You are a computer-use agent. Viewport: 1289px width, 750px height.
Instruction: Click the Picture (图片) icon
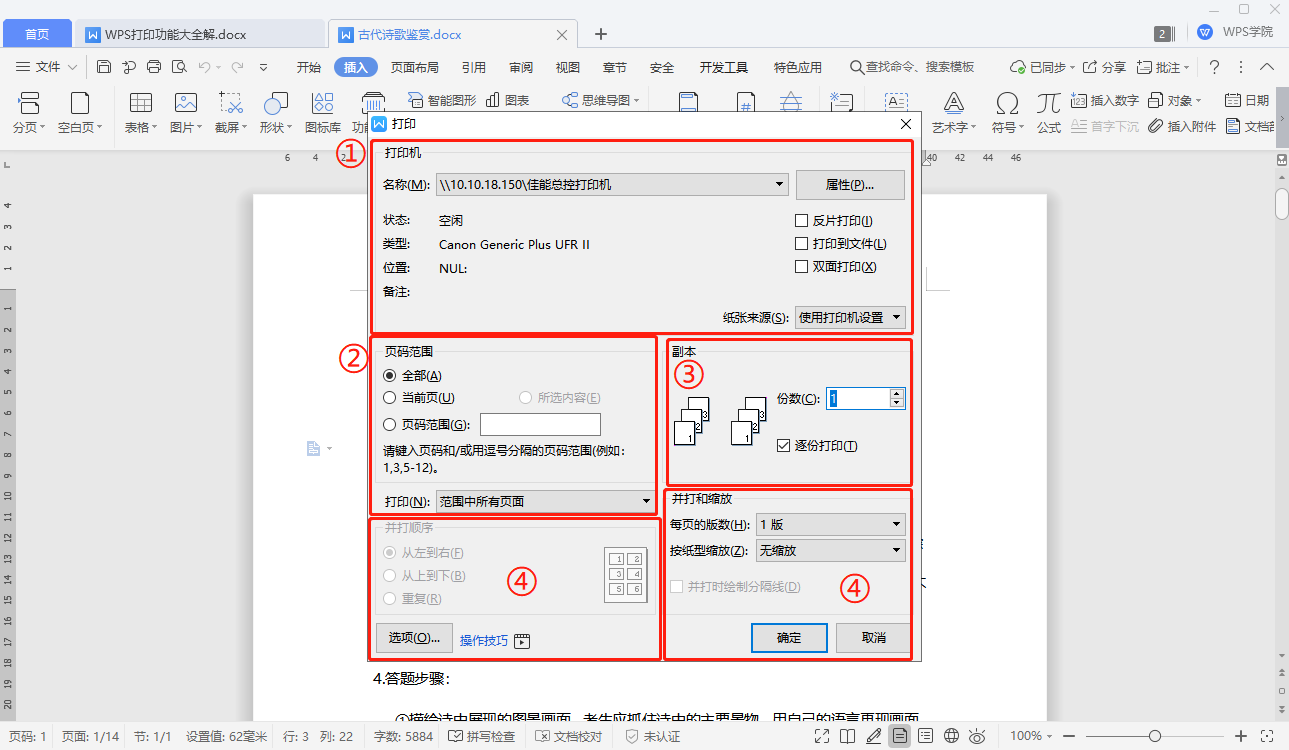[185, 102]
